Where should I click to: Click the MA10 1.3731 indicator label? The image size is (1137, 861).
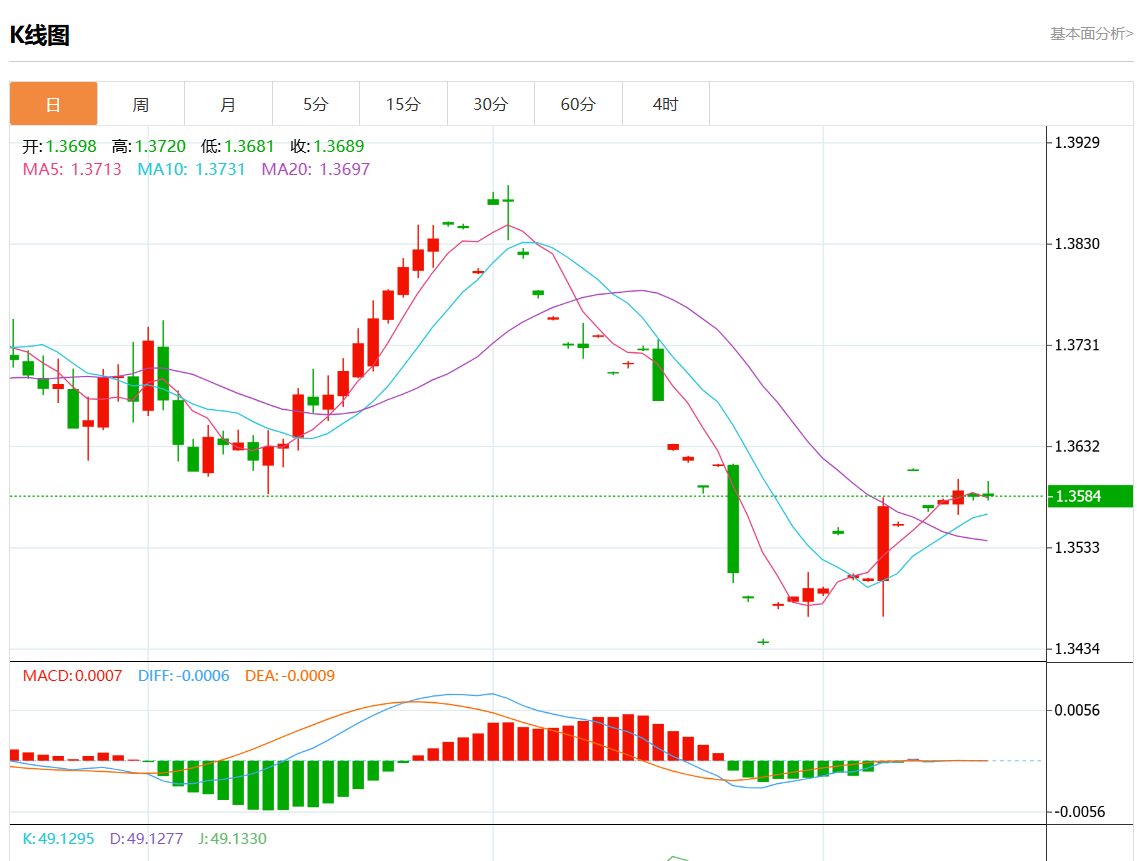coord(191,169)
